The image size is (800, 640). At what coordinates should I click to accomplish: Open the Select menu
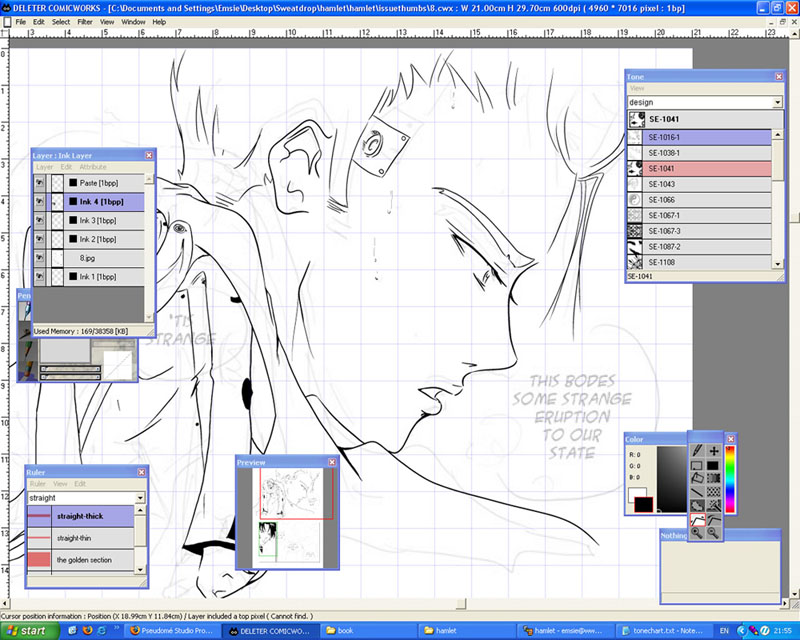click(61, 22)
